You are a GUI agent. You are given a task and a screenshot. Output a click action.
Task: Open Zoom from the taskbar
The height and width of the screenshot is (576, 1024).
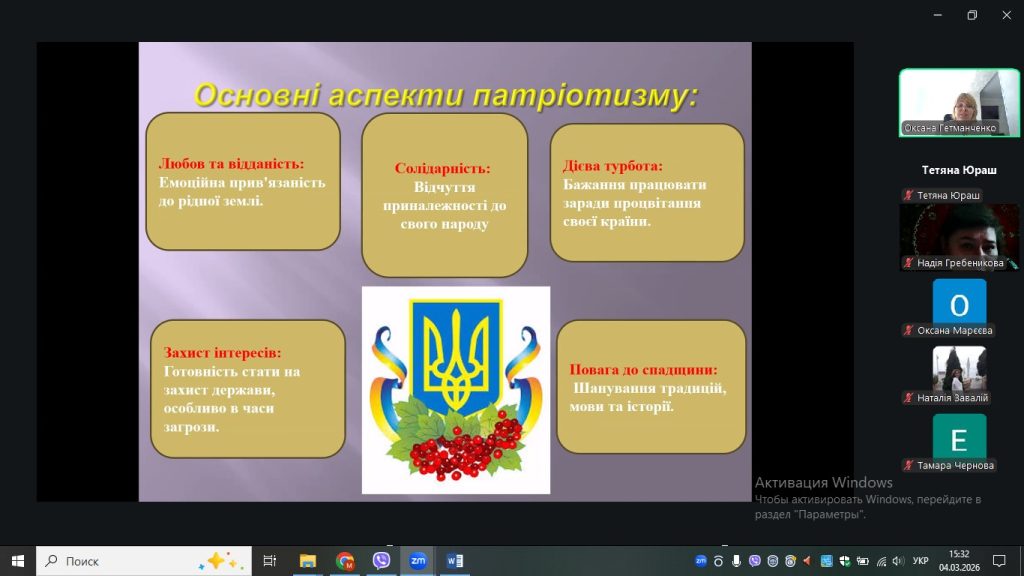(x=418, y=561)
